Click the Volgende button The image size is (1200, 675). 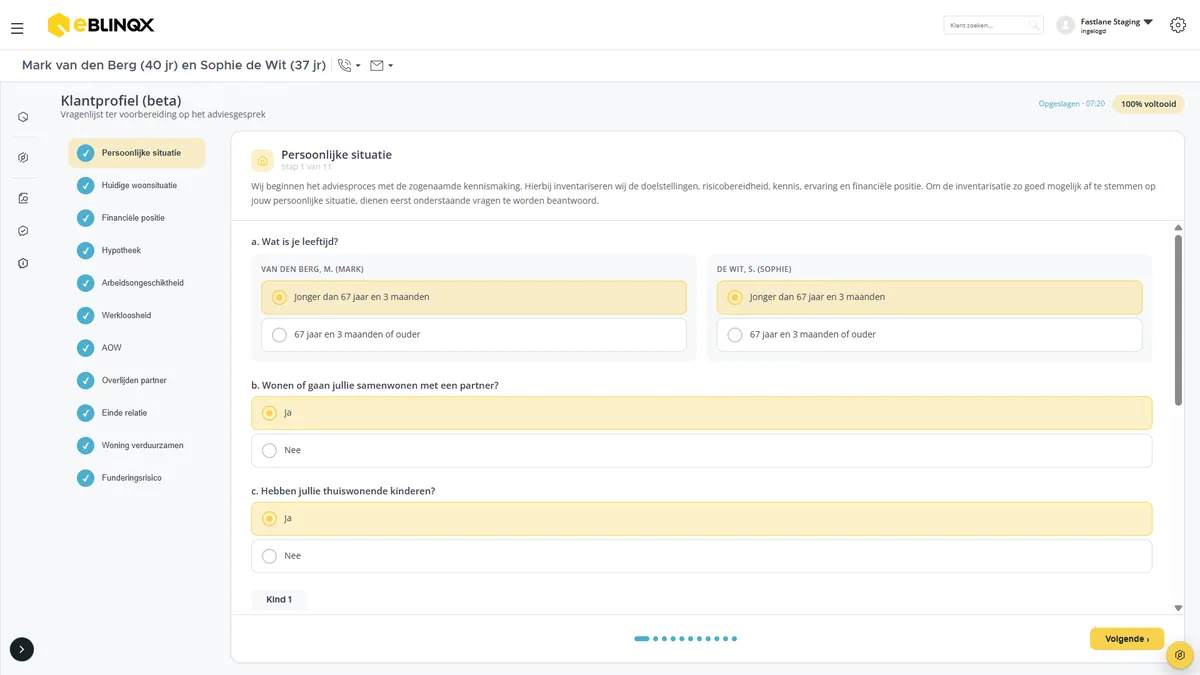click(x=1127, y=639)
